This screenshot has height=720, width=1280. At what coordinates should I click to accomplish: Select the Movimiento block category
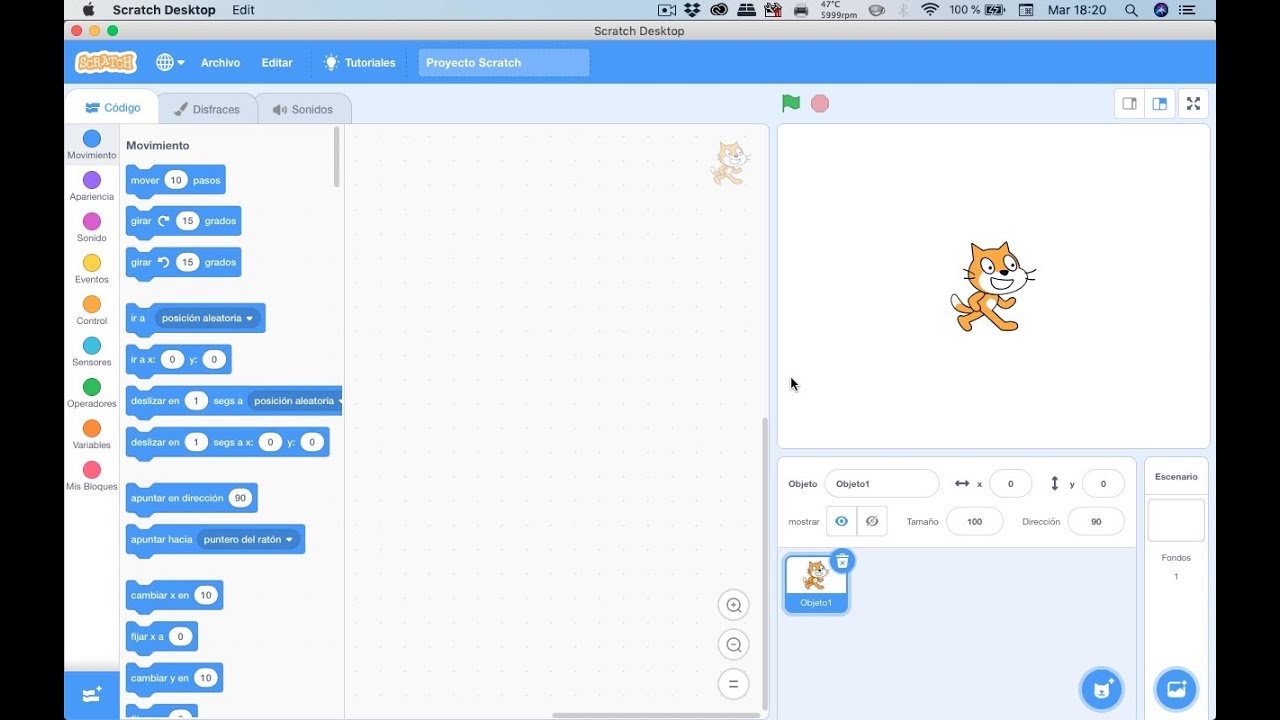pos(92,145)
